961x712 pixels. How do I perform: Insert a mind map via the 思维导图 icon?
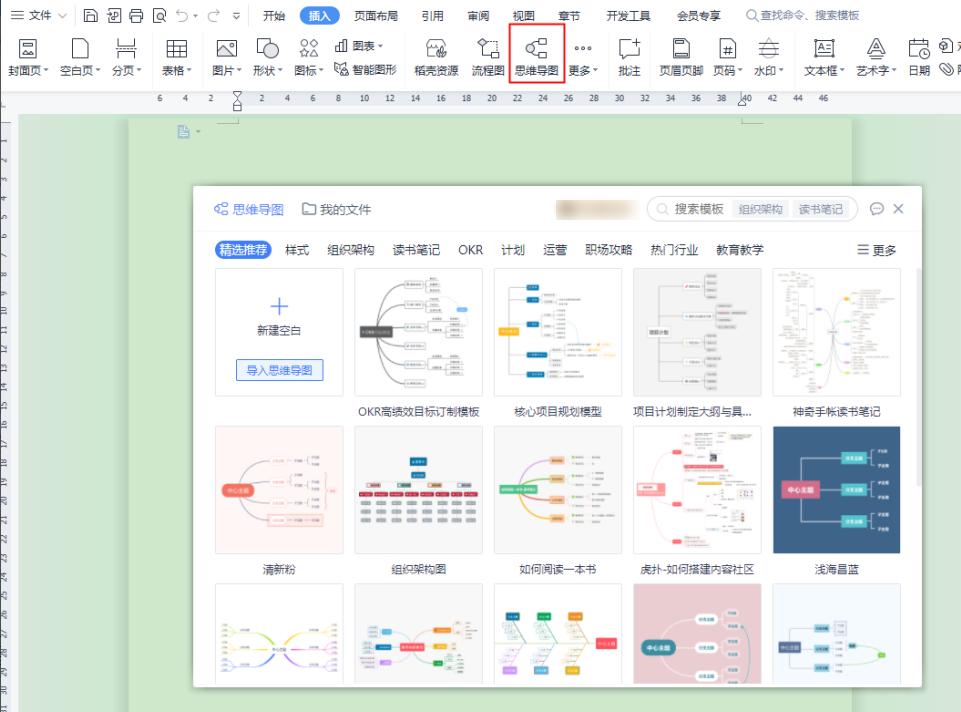pos(536,57)
